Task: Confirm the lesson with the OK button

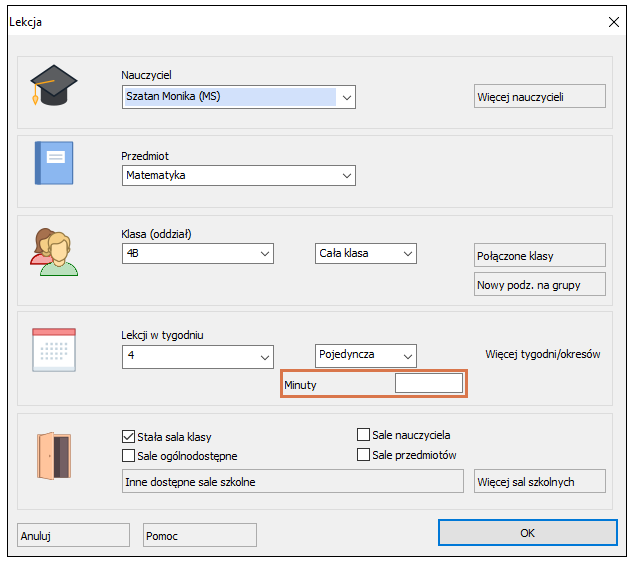Action: tap(527, 533)
